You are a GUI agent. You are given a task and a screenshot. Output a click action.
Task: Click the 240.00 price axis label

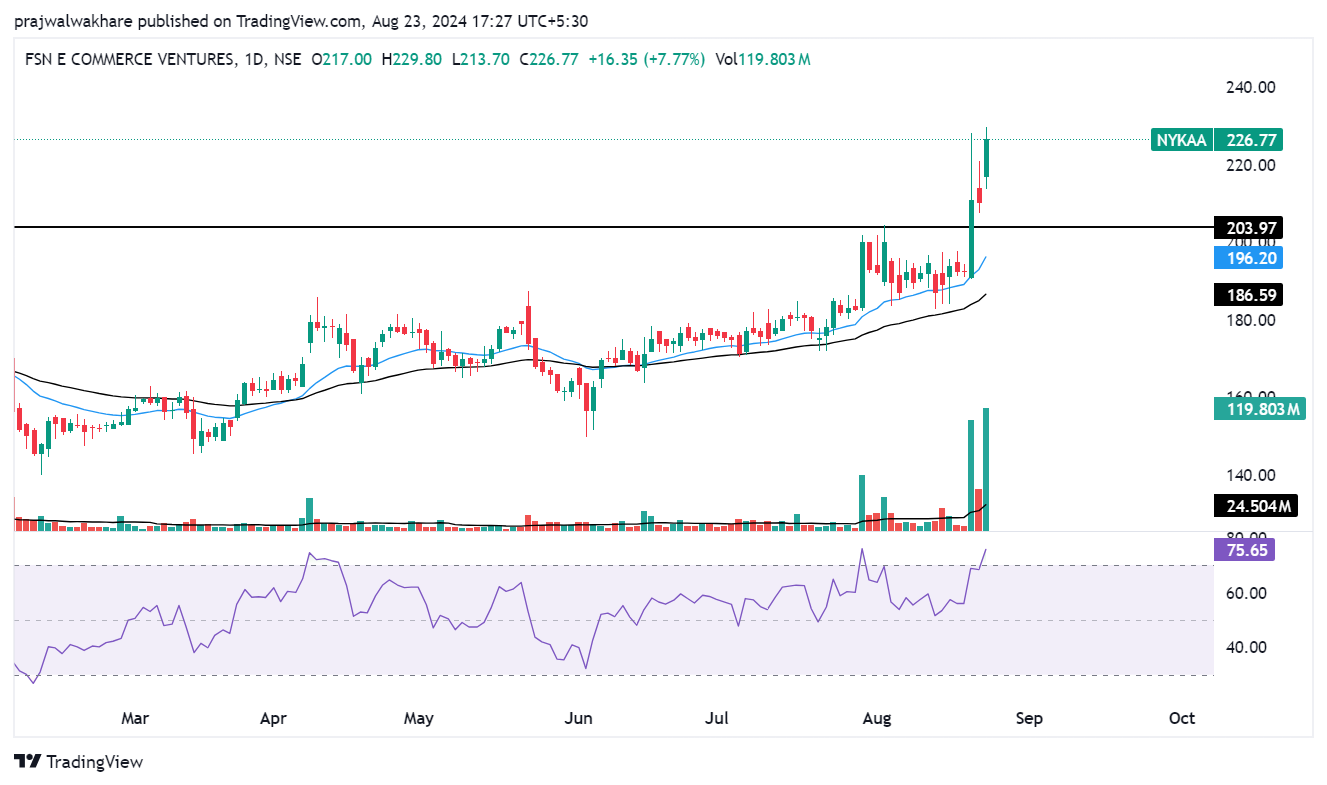tap(1250, 87)
